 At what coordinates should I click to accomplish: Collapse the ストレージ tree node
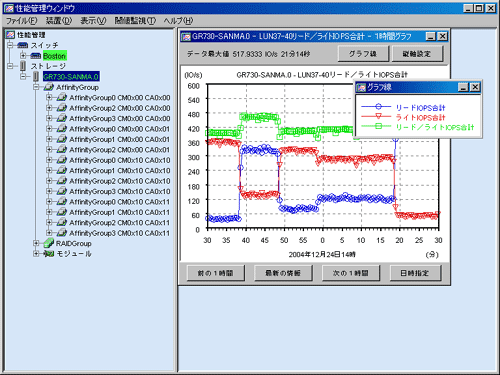(10, 66)
